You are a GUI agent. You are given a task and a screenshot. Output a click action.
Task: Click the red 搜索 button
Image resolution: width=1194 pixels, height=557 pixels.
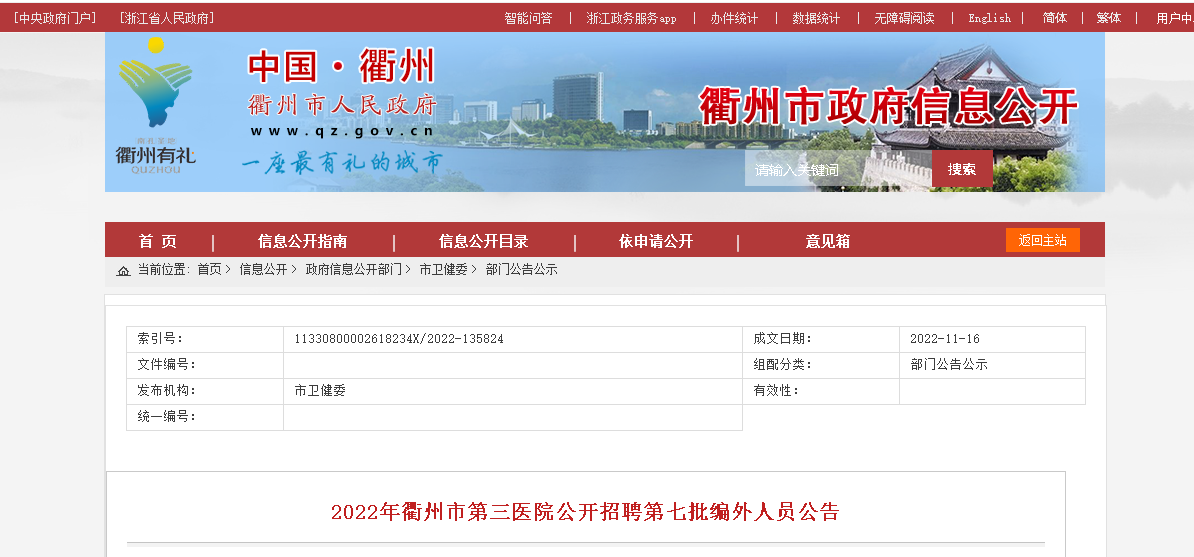[962, 169]
